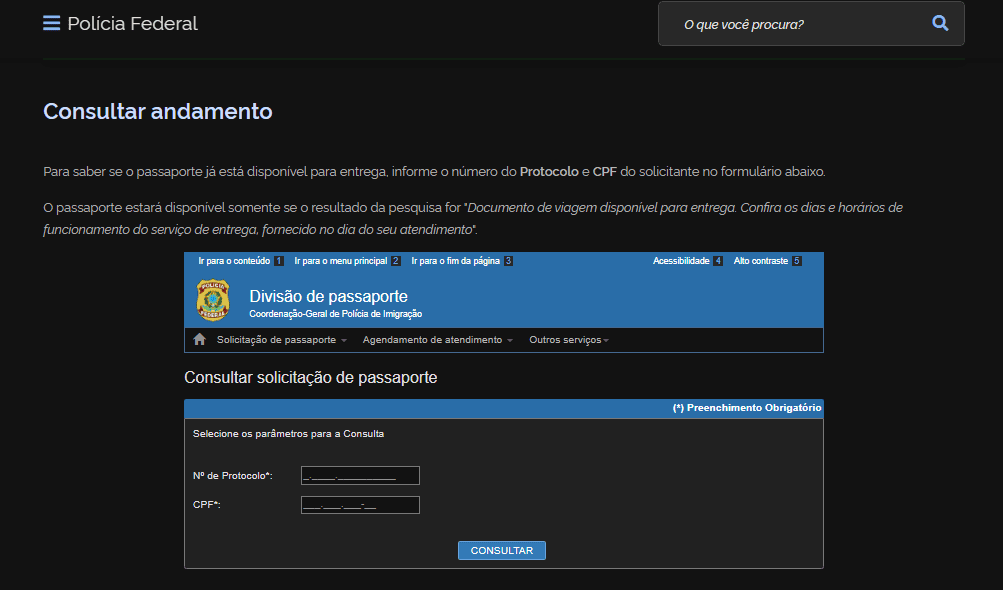Open the hamburger navigation menu
The image size is (1003, 590).
[51, 23]
